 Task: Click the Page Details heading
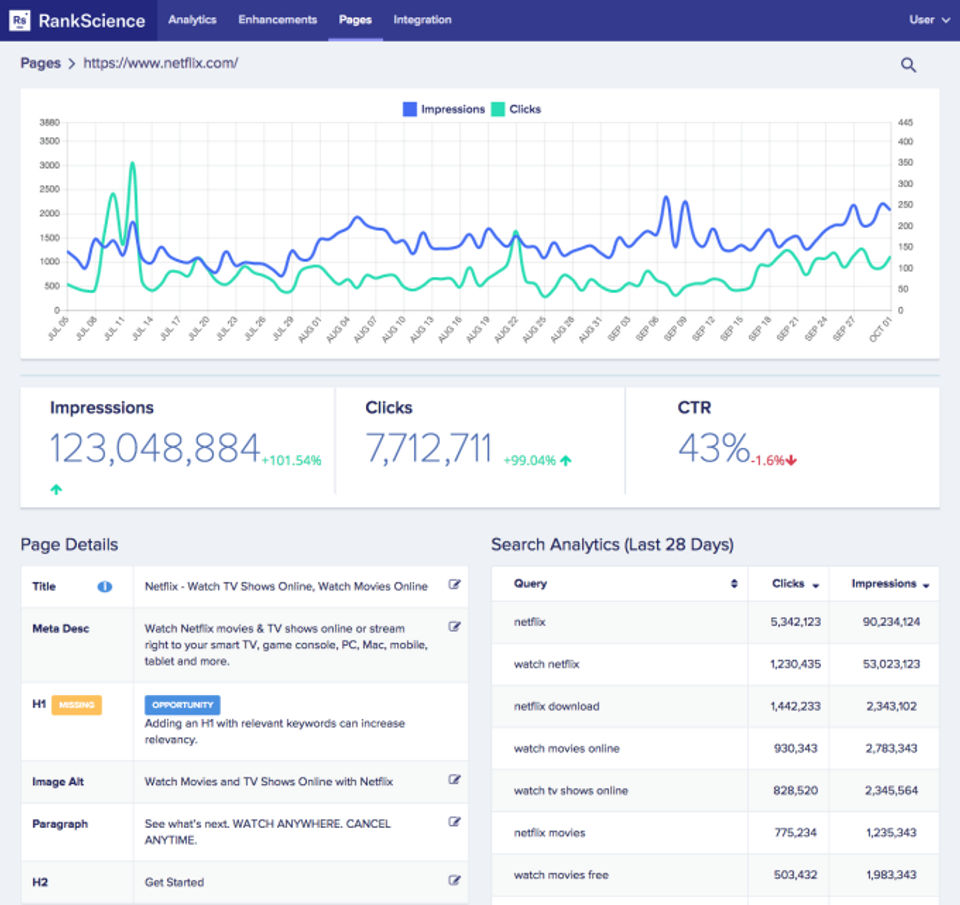69,544
